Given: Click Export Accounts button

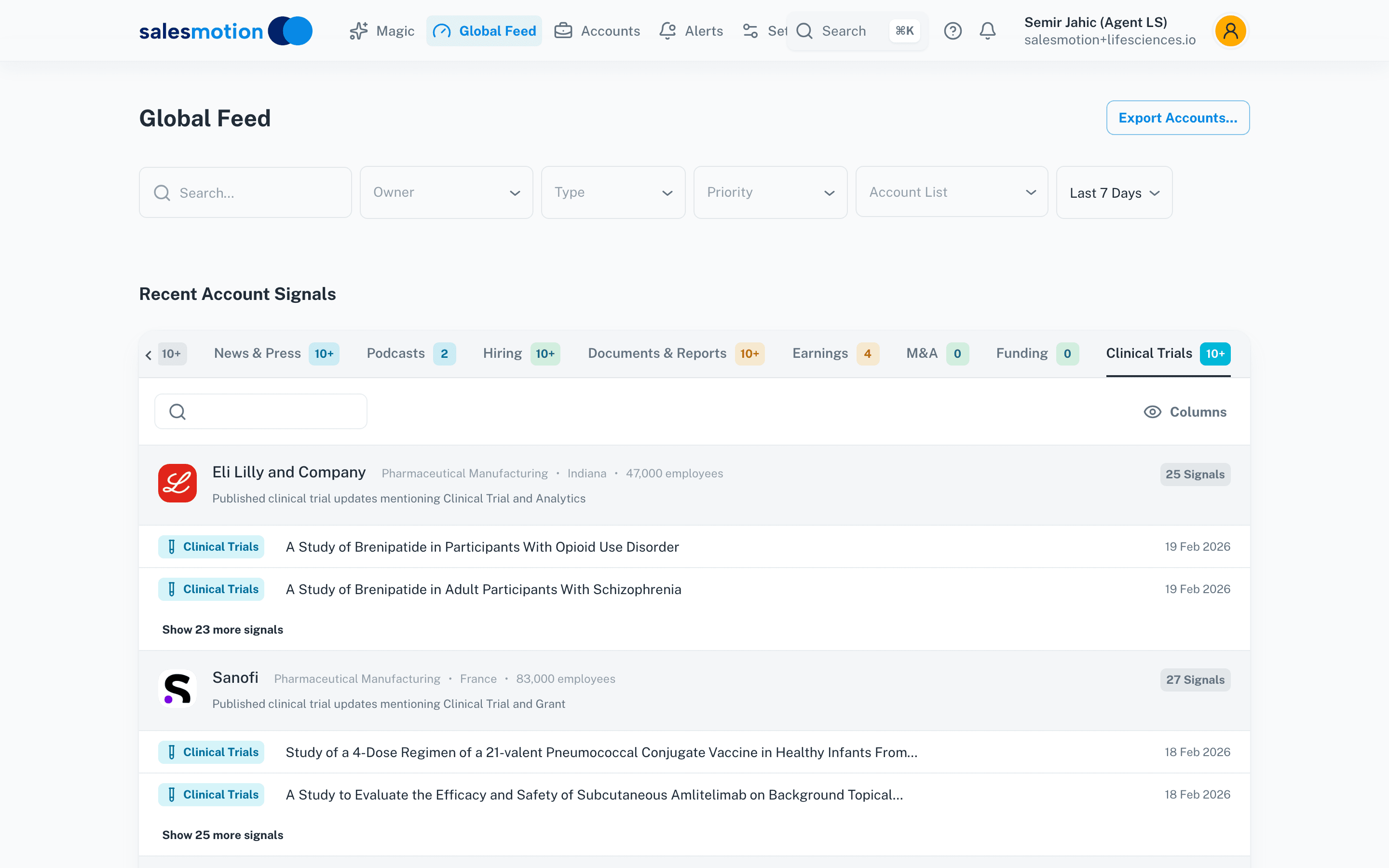Looking at the screenshot, I should pyautogui.click(x=1177, y=117).
